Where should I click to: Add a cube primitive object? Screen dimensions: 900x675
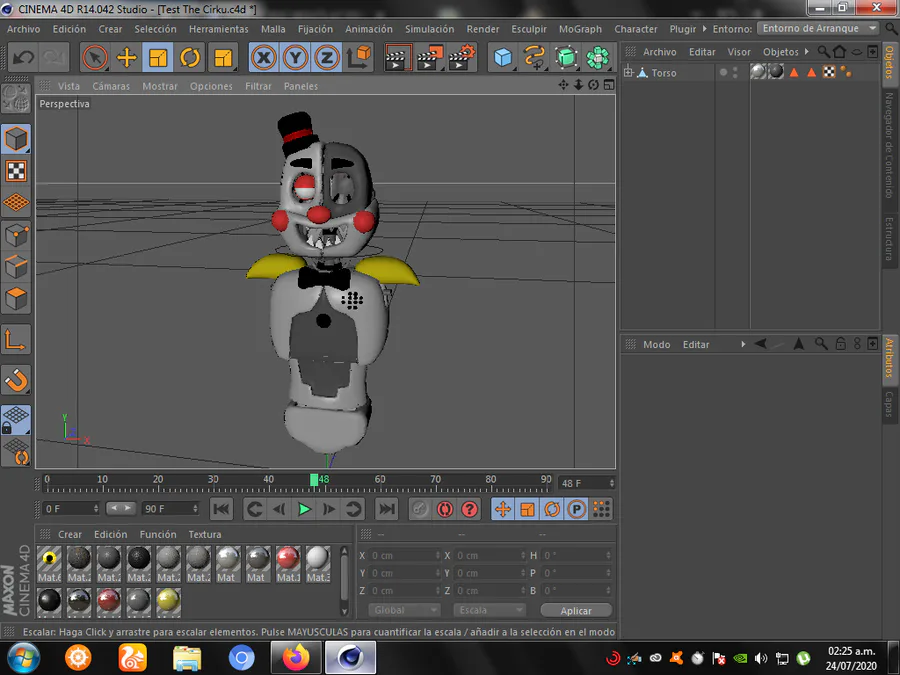click(503, 58)
